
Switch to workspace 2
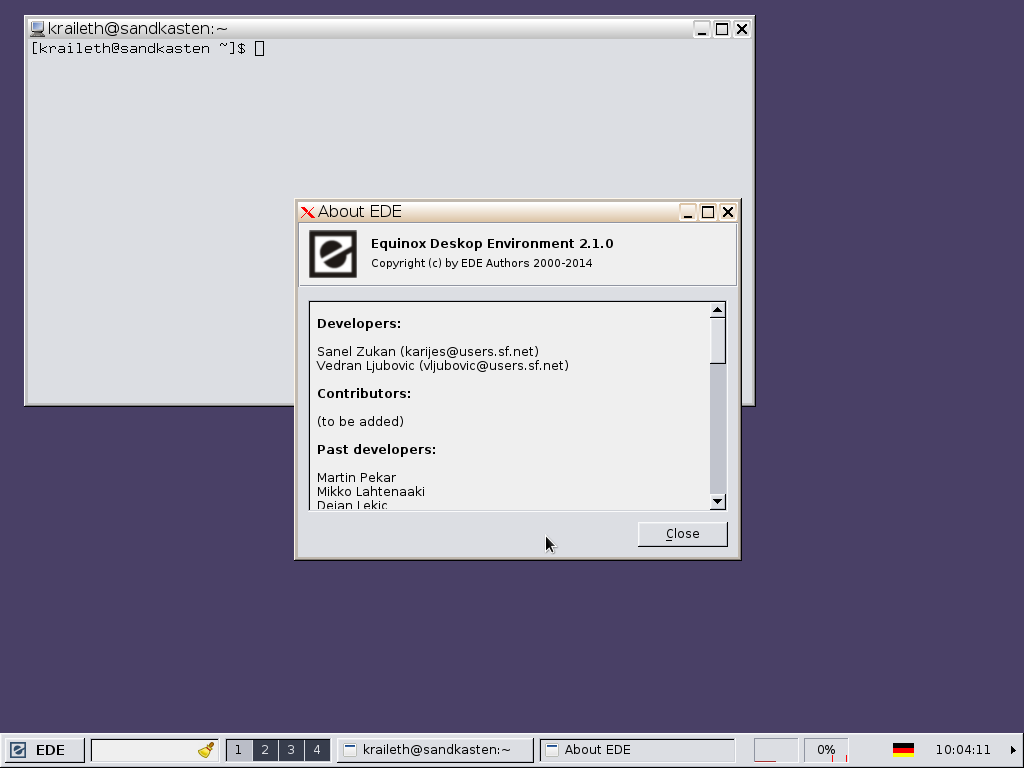coord(265,750)
